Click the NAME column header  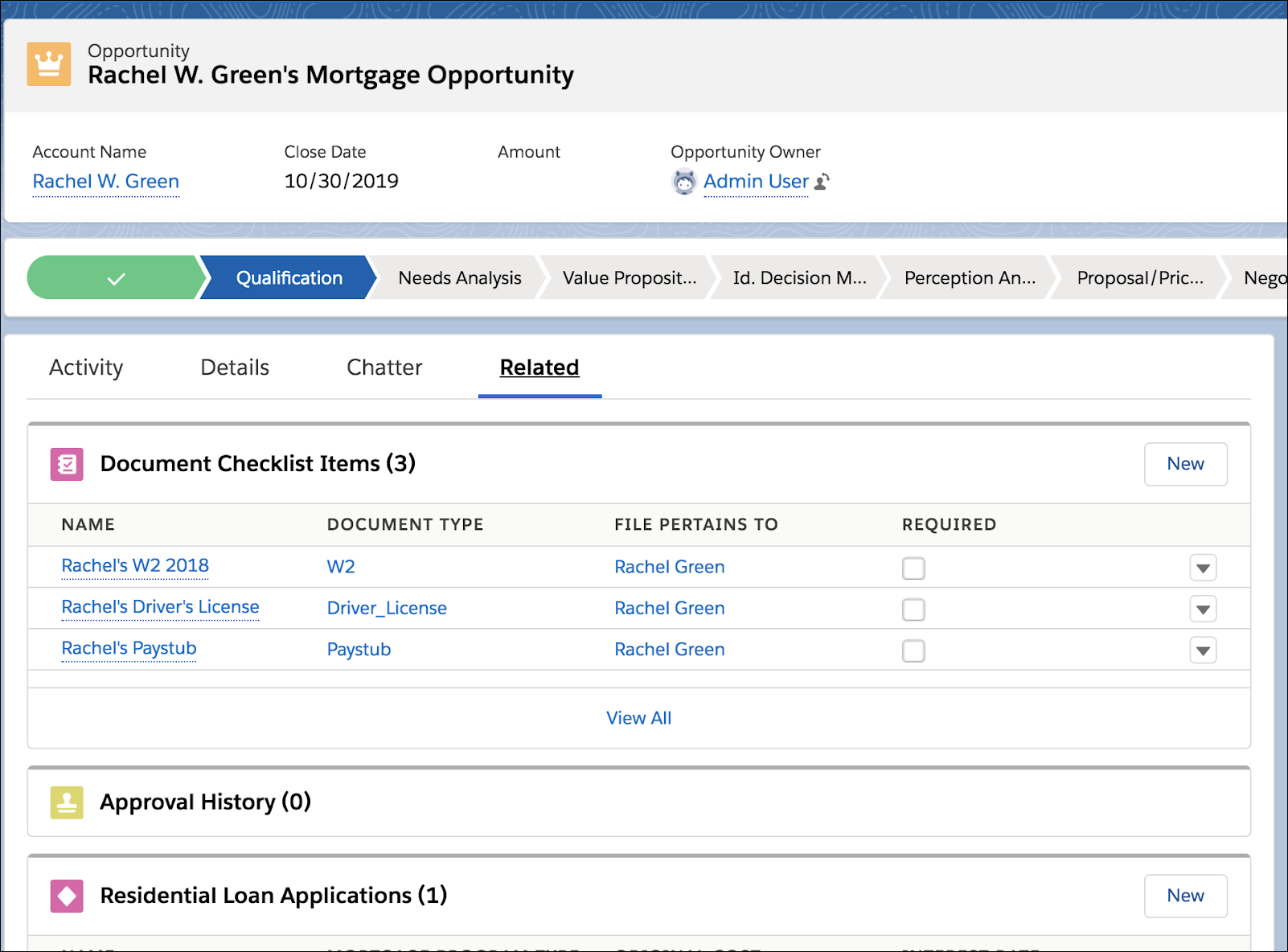[88, 525]
